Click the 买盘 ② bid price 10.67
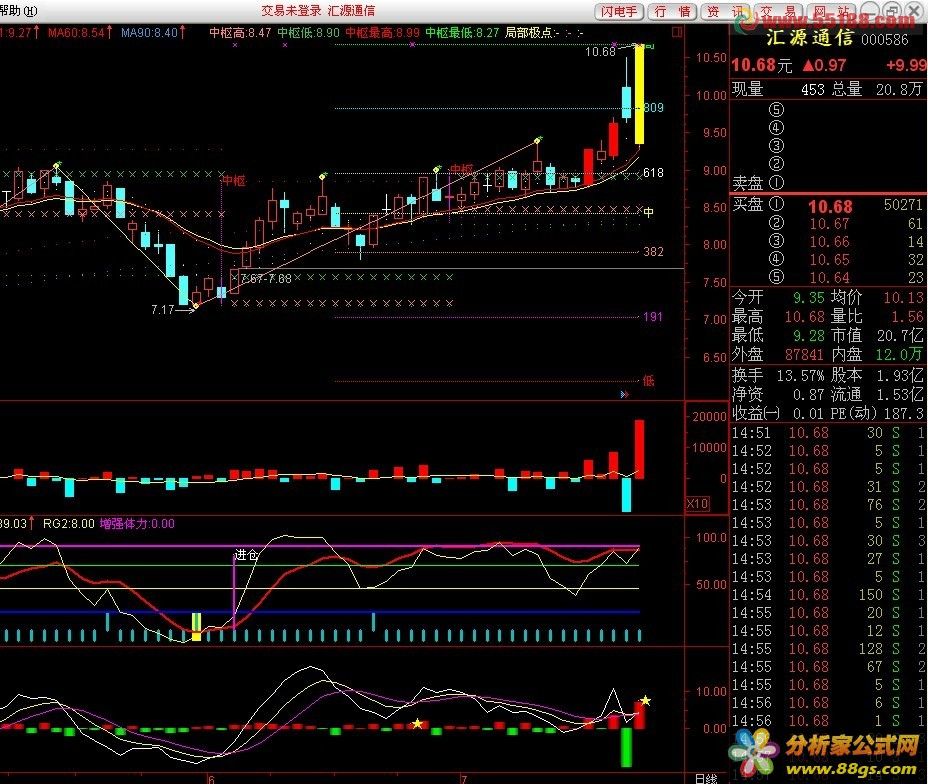The image size is (928, 784). [x=830, y=224]
